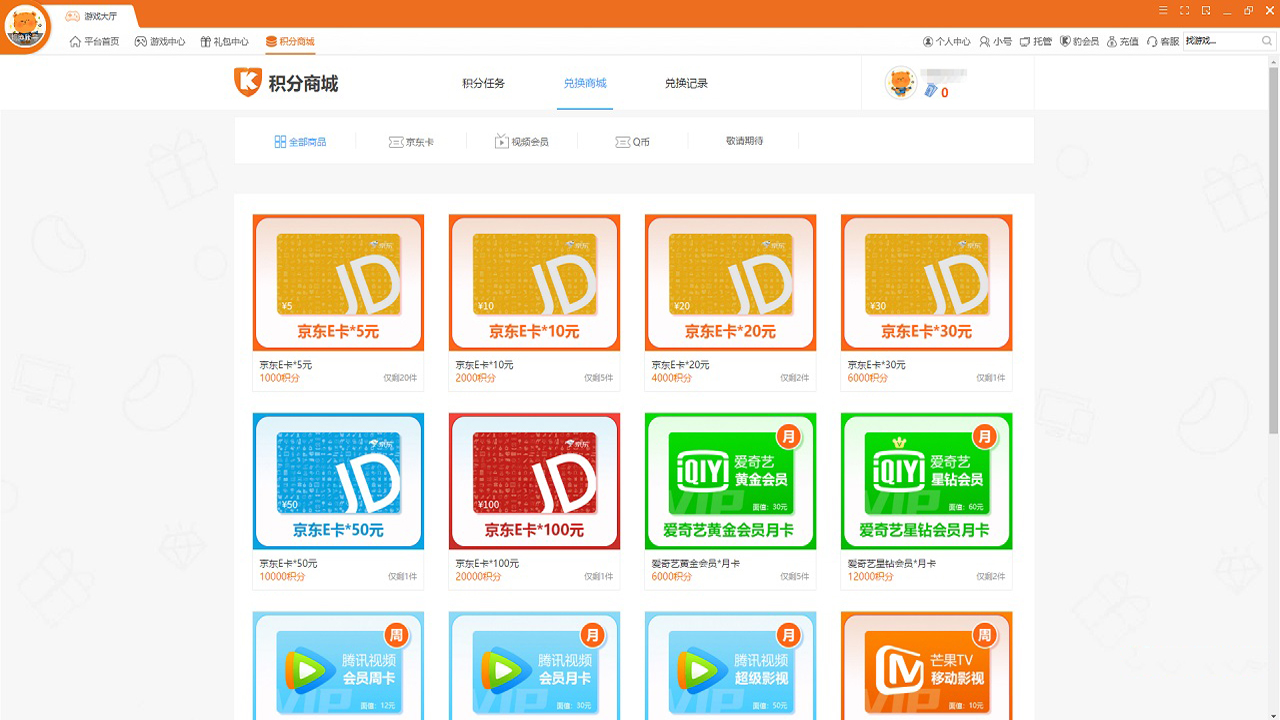Click the 充值 recharge icon
The image size is (1280, 720).
1112,42
